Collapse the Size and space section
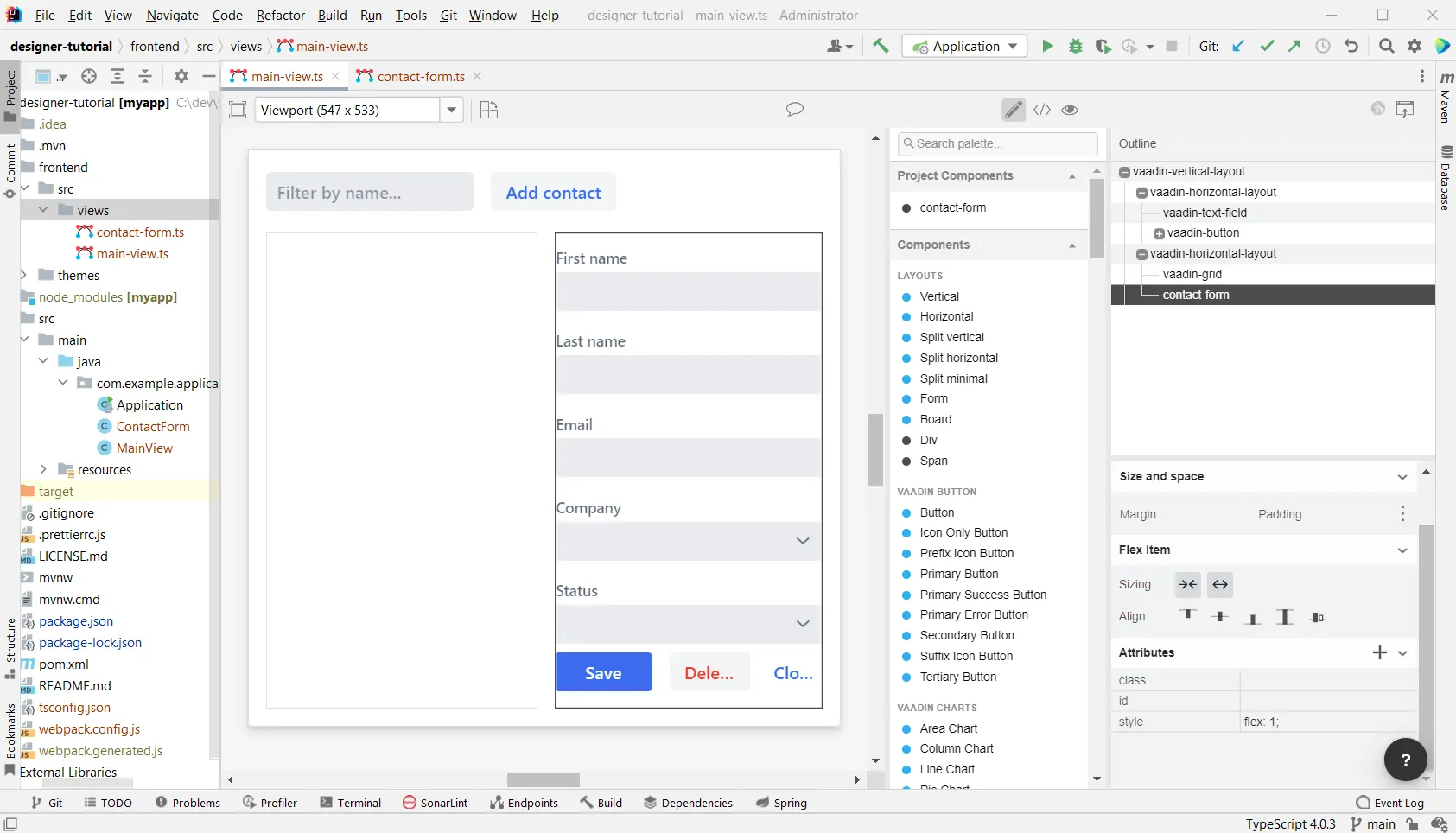The height and width of the screenshot is (833, 1456). pos(1402,477)
